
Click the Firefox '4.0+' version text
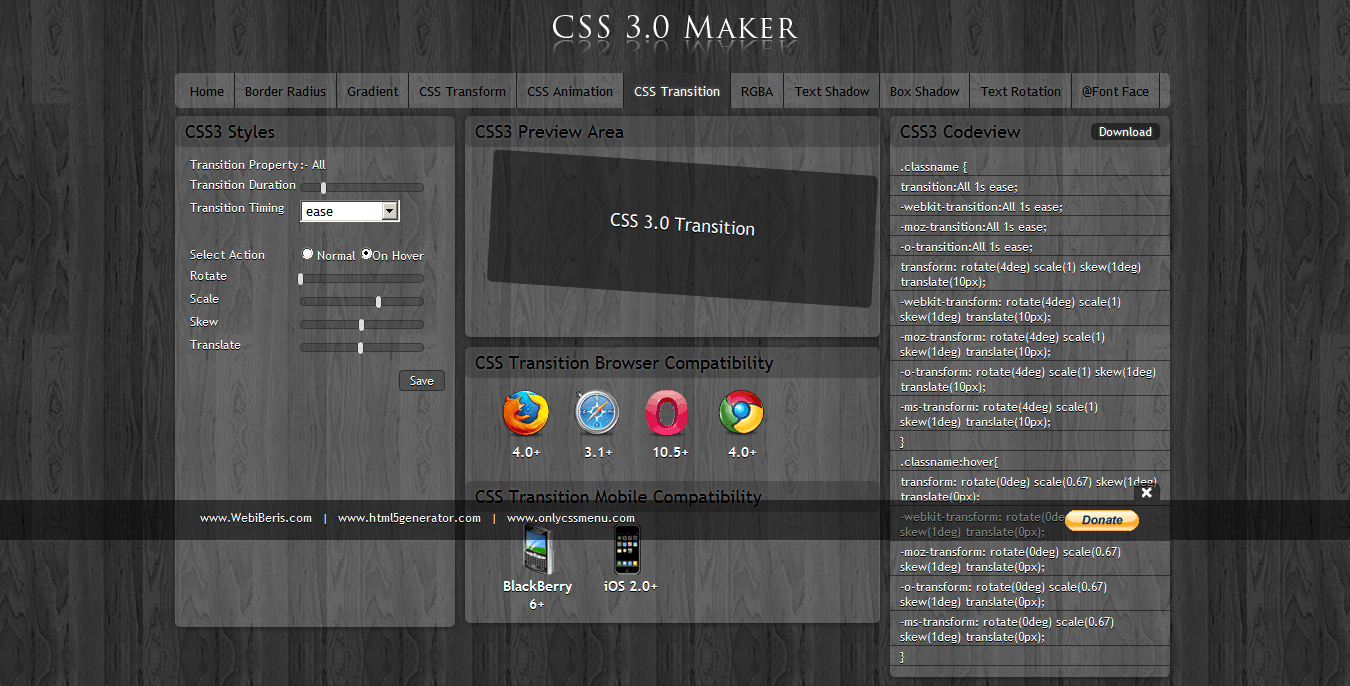pos(526,452)
